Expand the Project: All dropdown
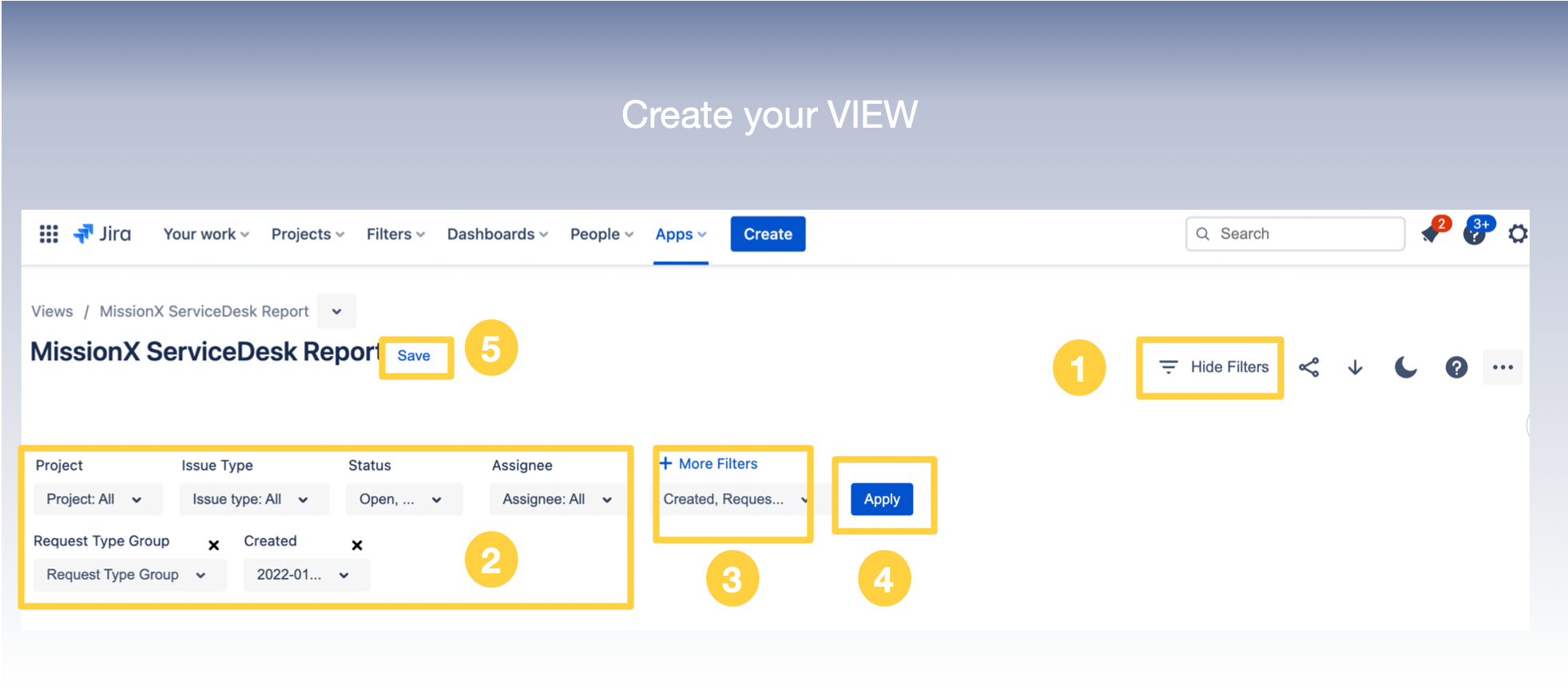 click(x=94, y=500)
